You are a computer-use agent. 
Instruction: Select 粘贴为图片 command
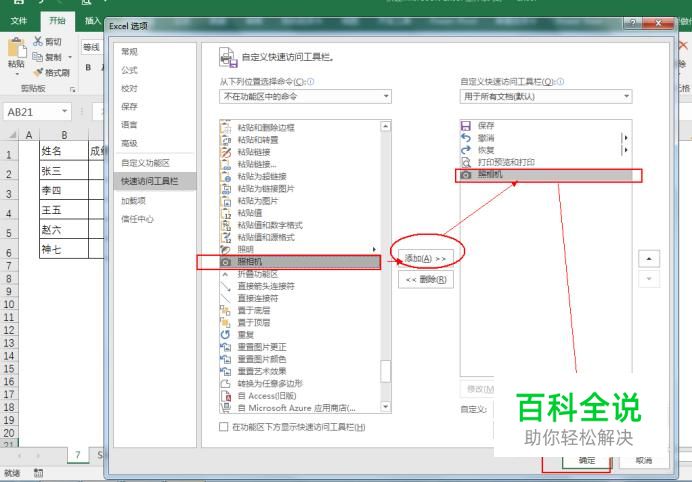click(x=300, y=201)
